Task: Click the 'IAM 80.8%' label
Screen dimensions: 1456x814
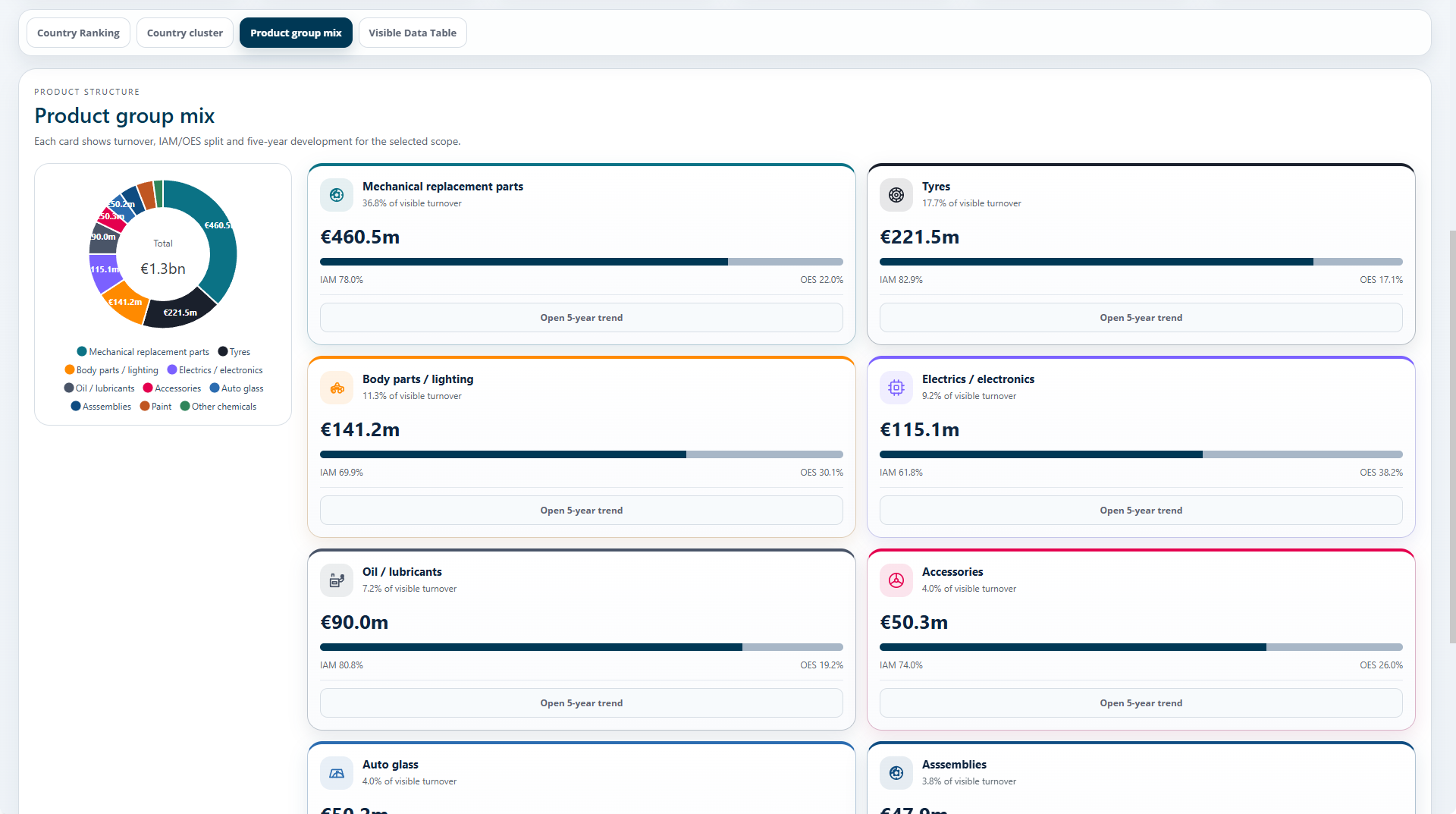Action: pos(341,665)
